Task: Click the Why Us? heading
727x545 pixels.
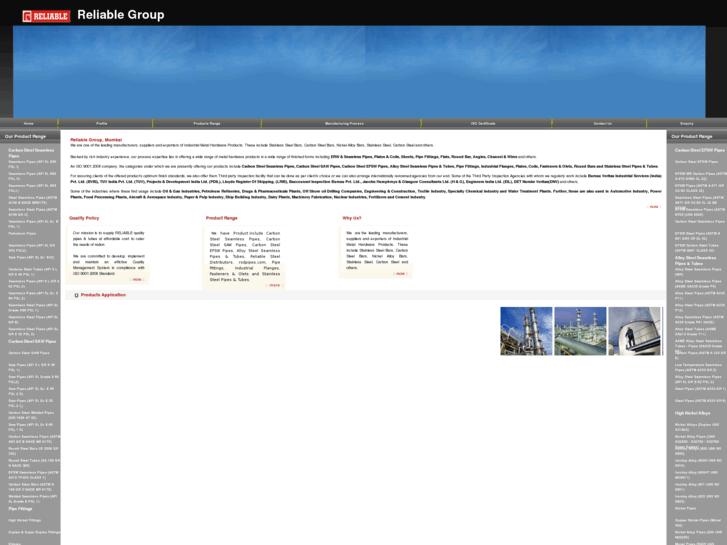Action: point(352,218)
